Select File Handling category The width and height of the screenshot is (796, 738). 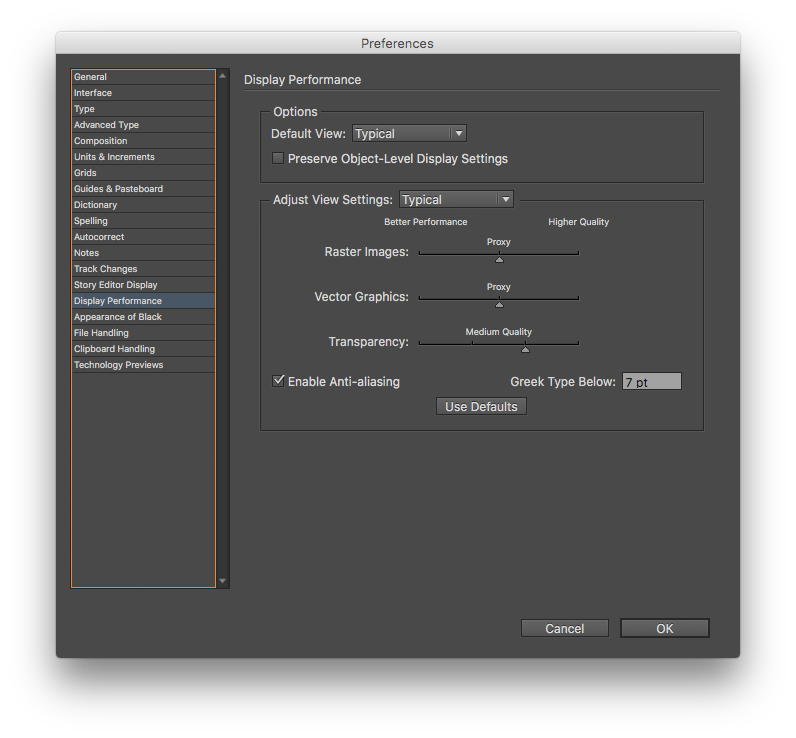pos(143,332)
